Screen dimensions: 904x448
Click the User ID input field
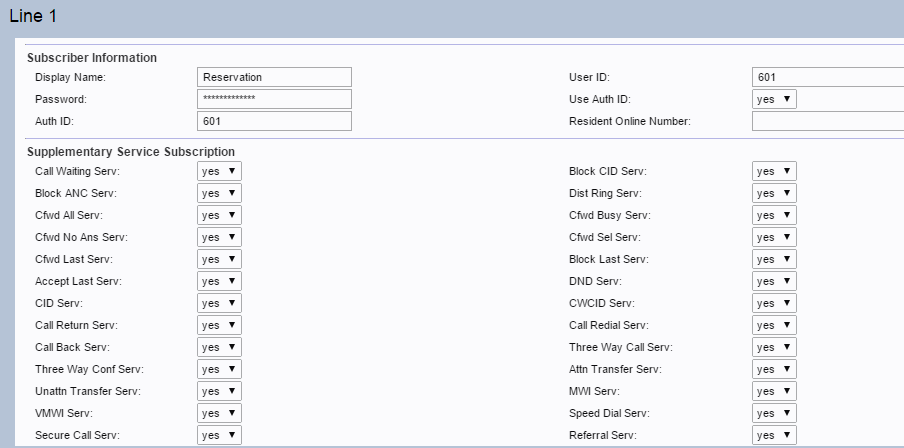[828, 77]
